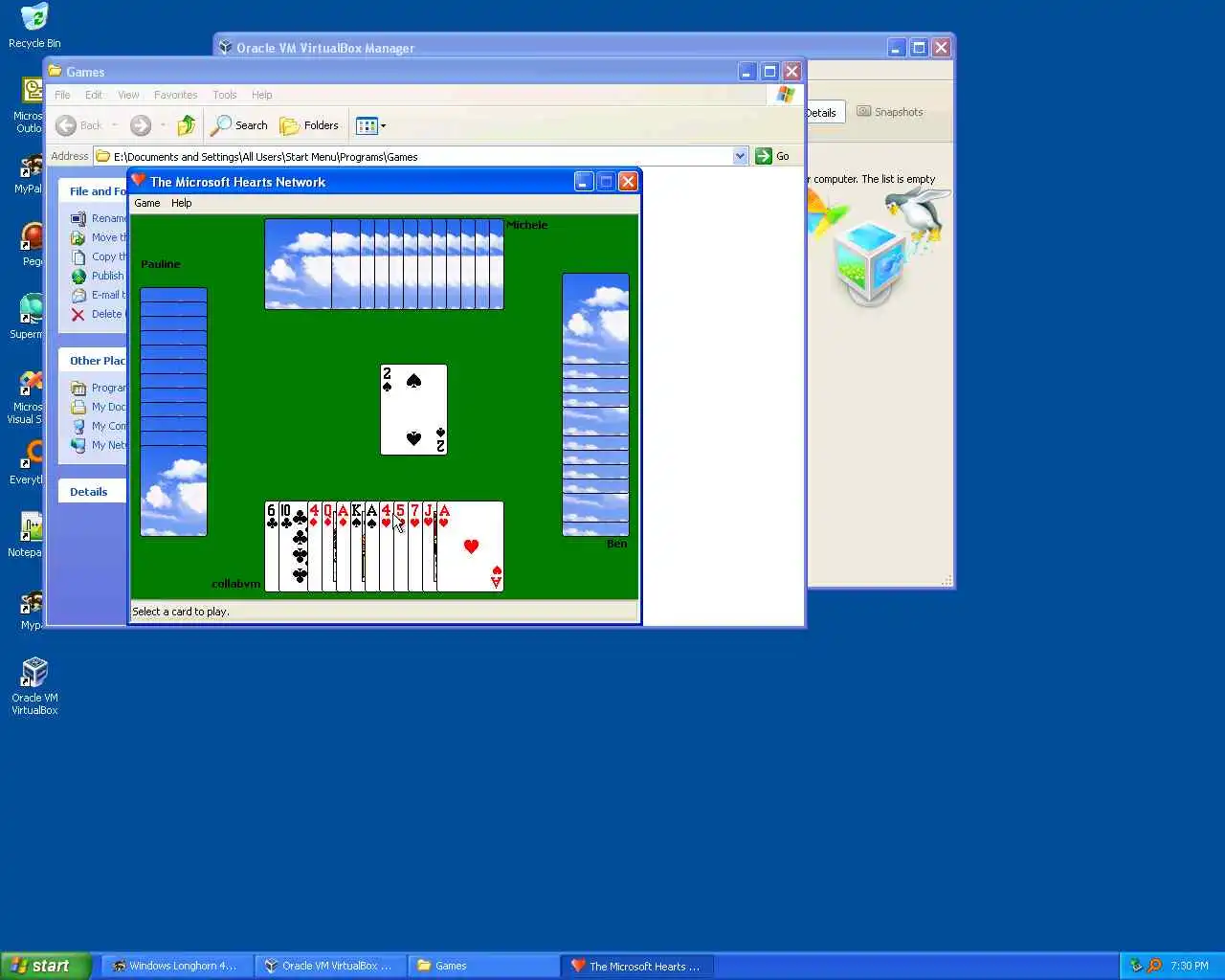Open Favorites menu in Games window
This screenshot has width=1225, height=980.
click(x=175, y=95)
